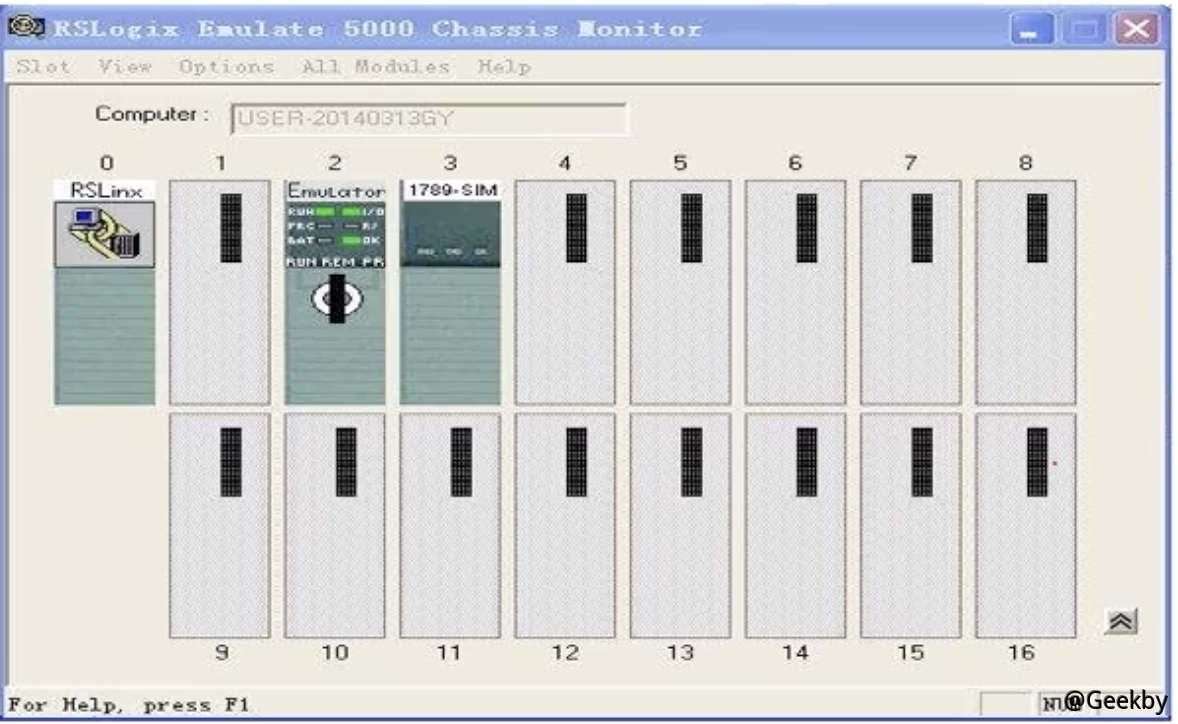Click the Computer name field
1178x724 pixels.
(x=428, y=119)
